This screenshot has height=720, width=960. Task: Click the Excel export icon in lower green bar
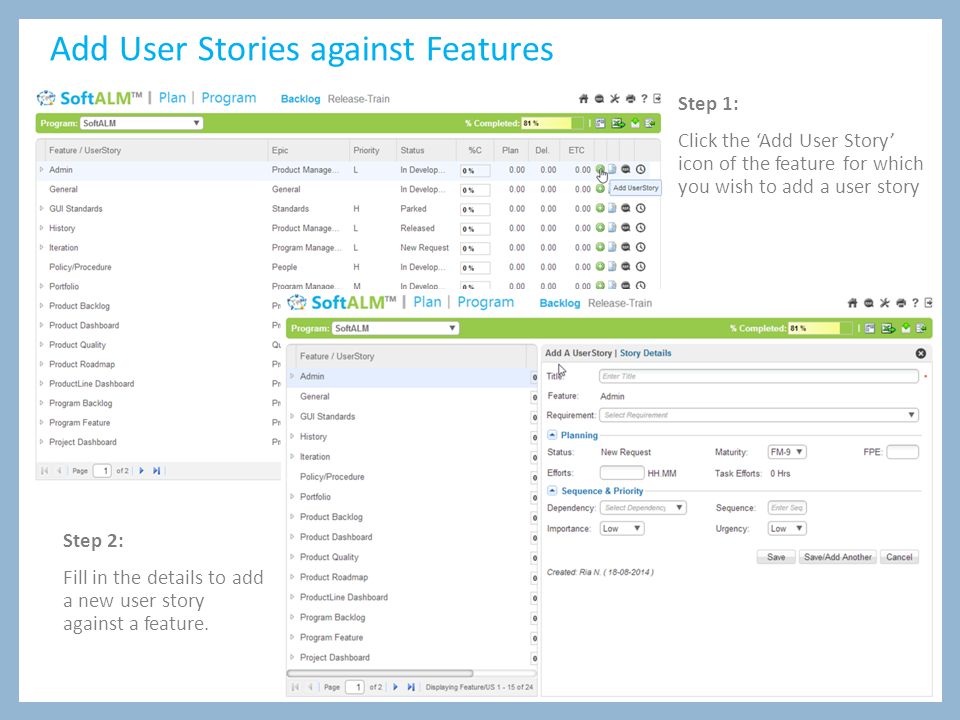(888, 329)
